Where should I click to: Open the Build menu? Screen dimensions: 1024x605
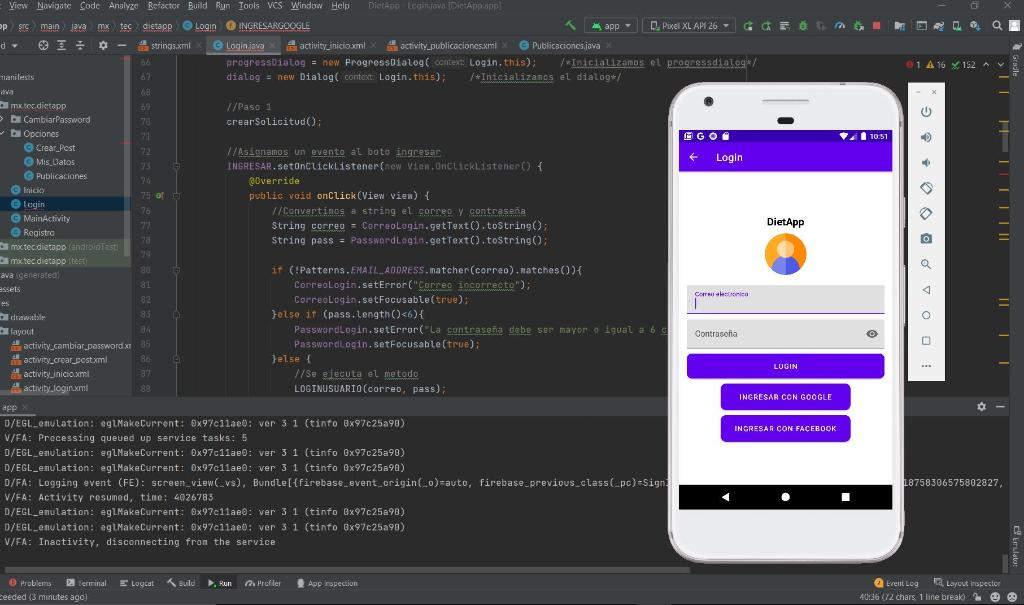coord(197,6)
